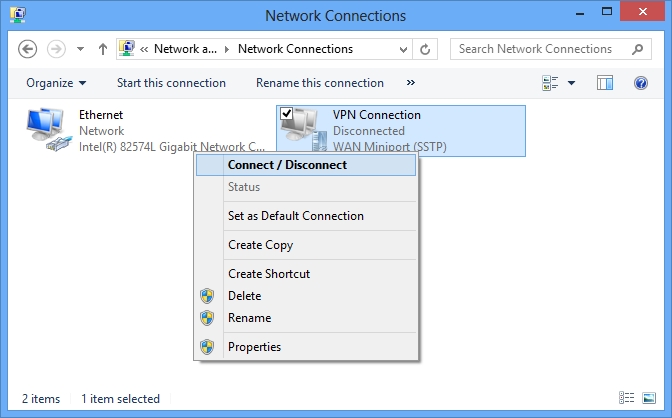Show the preview pane icon
Image resolution: width=672 pixels, height=418 pixels.
(605, 83)
